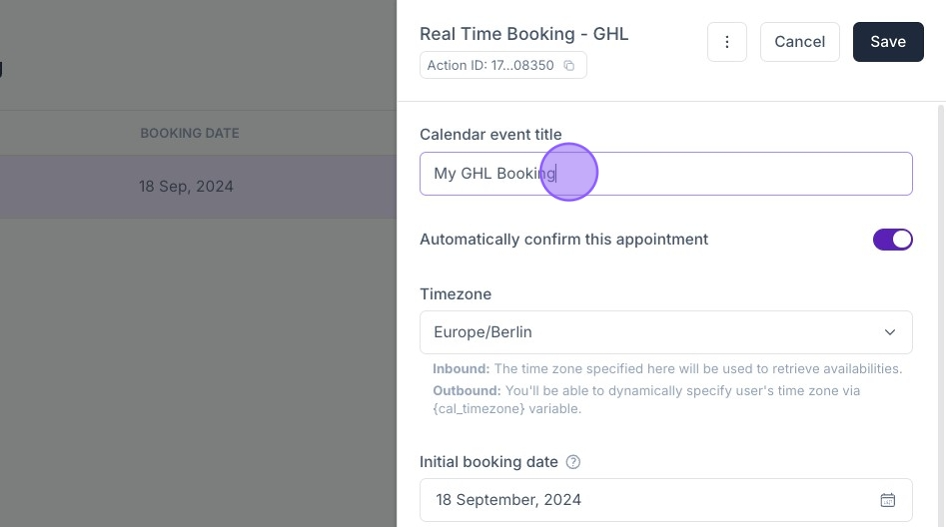Click the Initial booking date label
Screen dimensions: 946x527
[488, 462]
